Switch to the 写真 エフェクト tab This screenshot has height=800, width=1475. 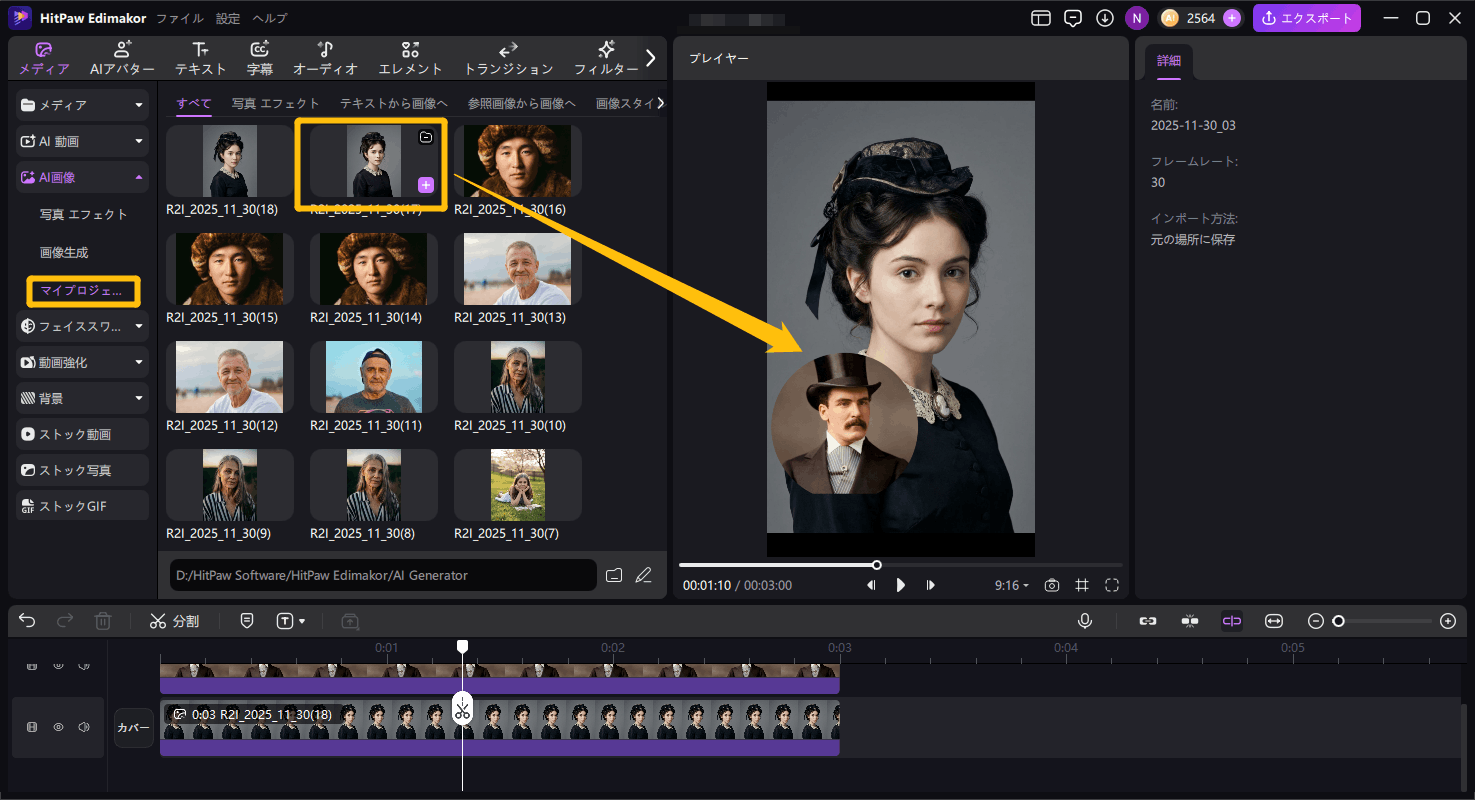pyautogui.click(x=276, y=103)
